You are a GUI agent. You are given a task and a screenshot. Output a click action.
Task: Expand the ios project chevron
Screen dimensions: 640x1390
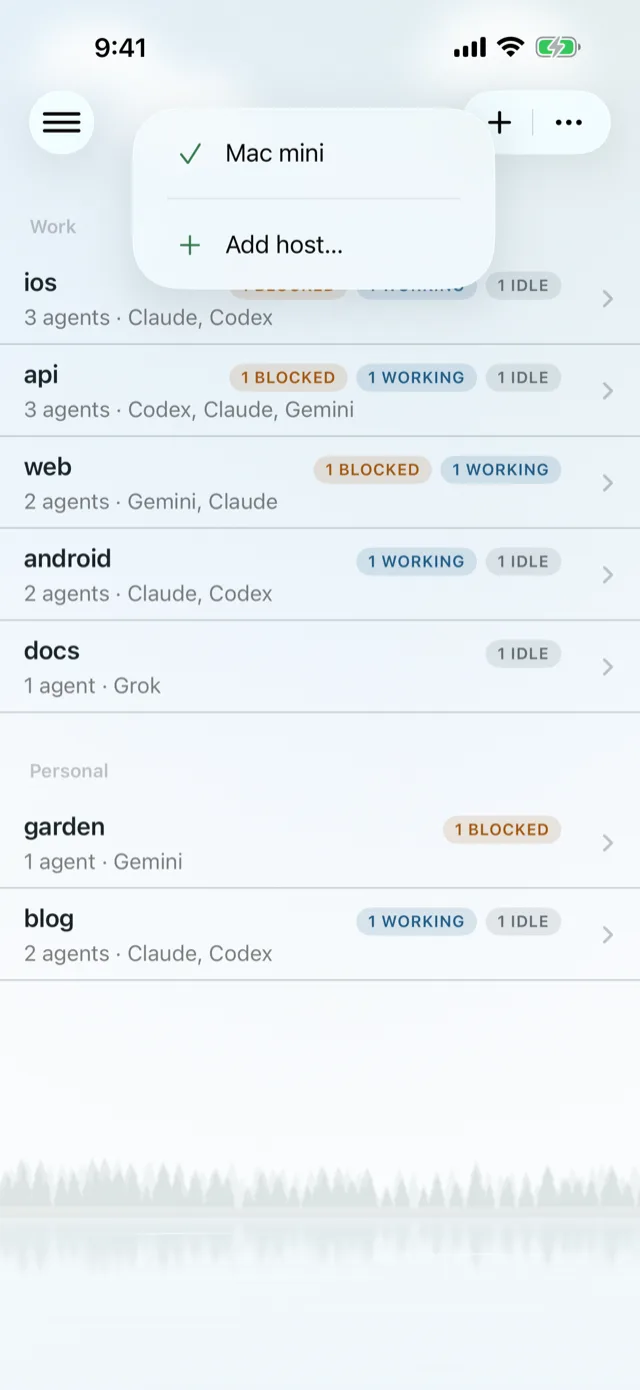click(607, 299)
